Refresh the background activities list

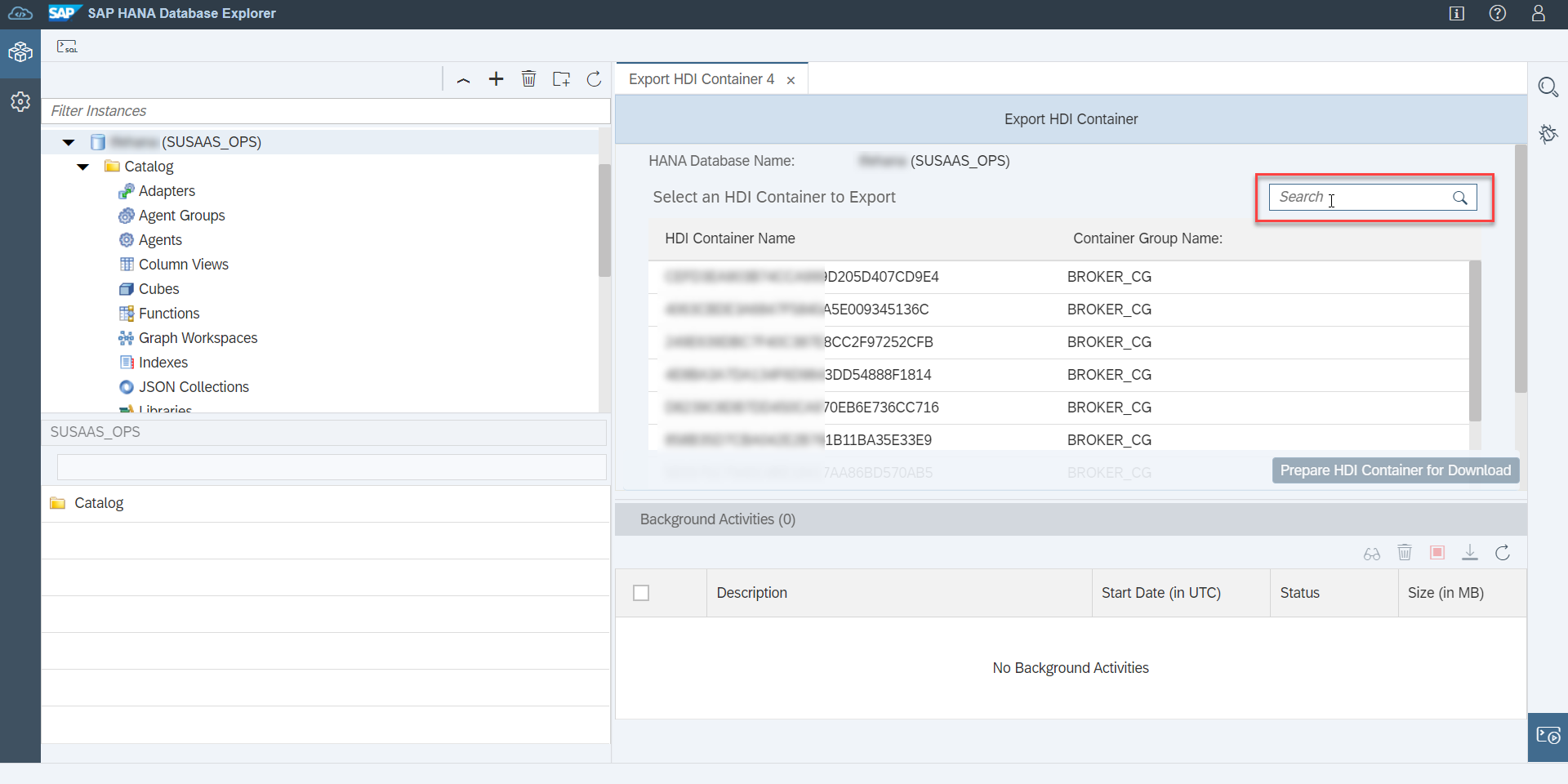click(x=1503, y=553)
